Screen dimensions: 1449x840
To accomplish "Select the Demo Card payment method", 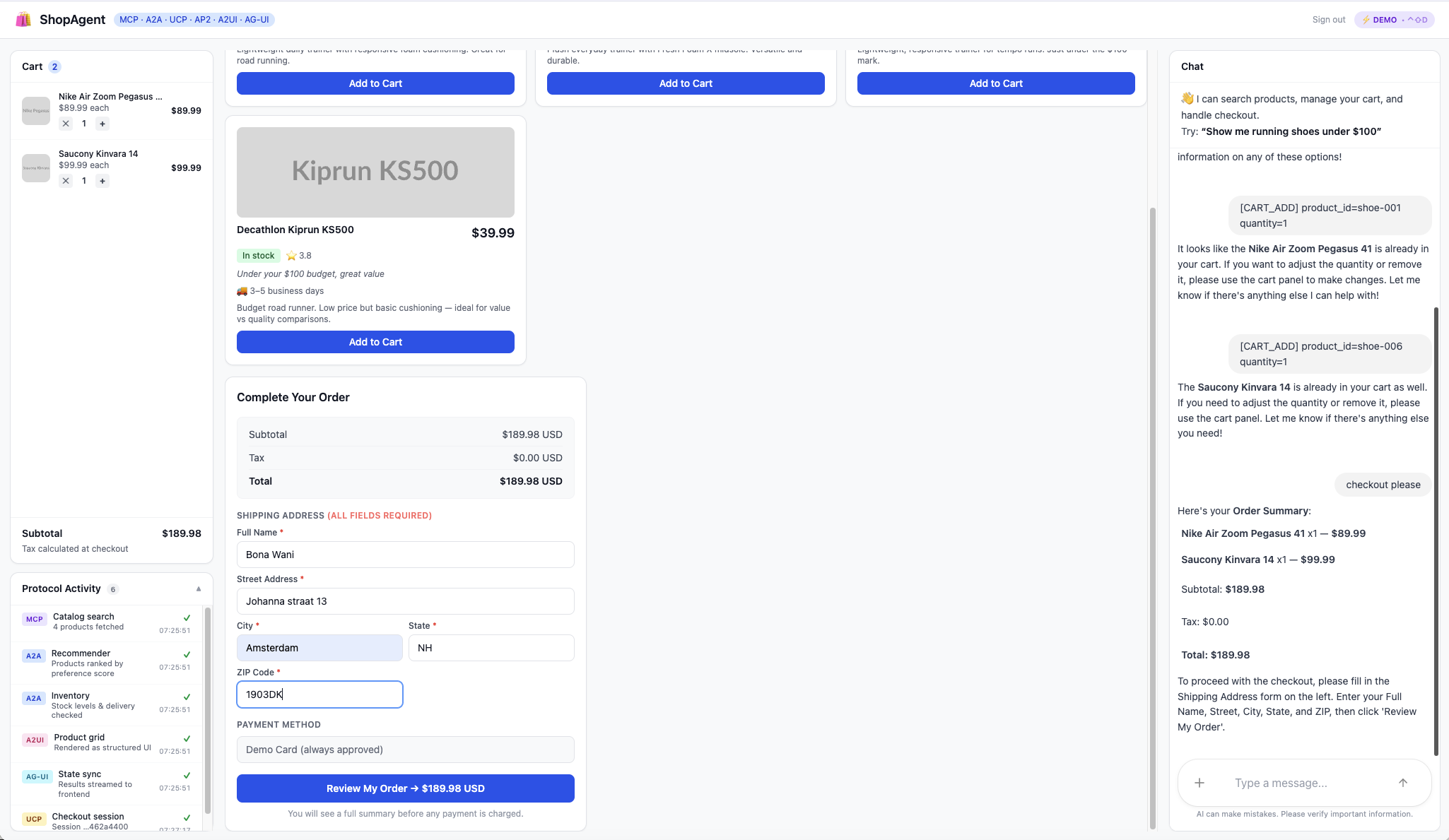I will click(x=405, y=750).
